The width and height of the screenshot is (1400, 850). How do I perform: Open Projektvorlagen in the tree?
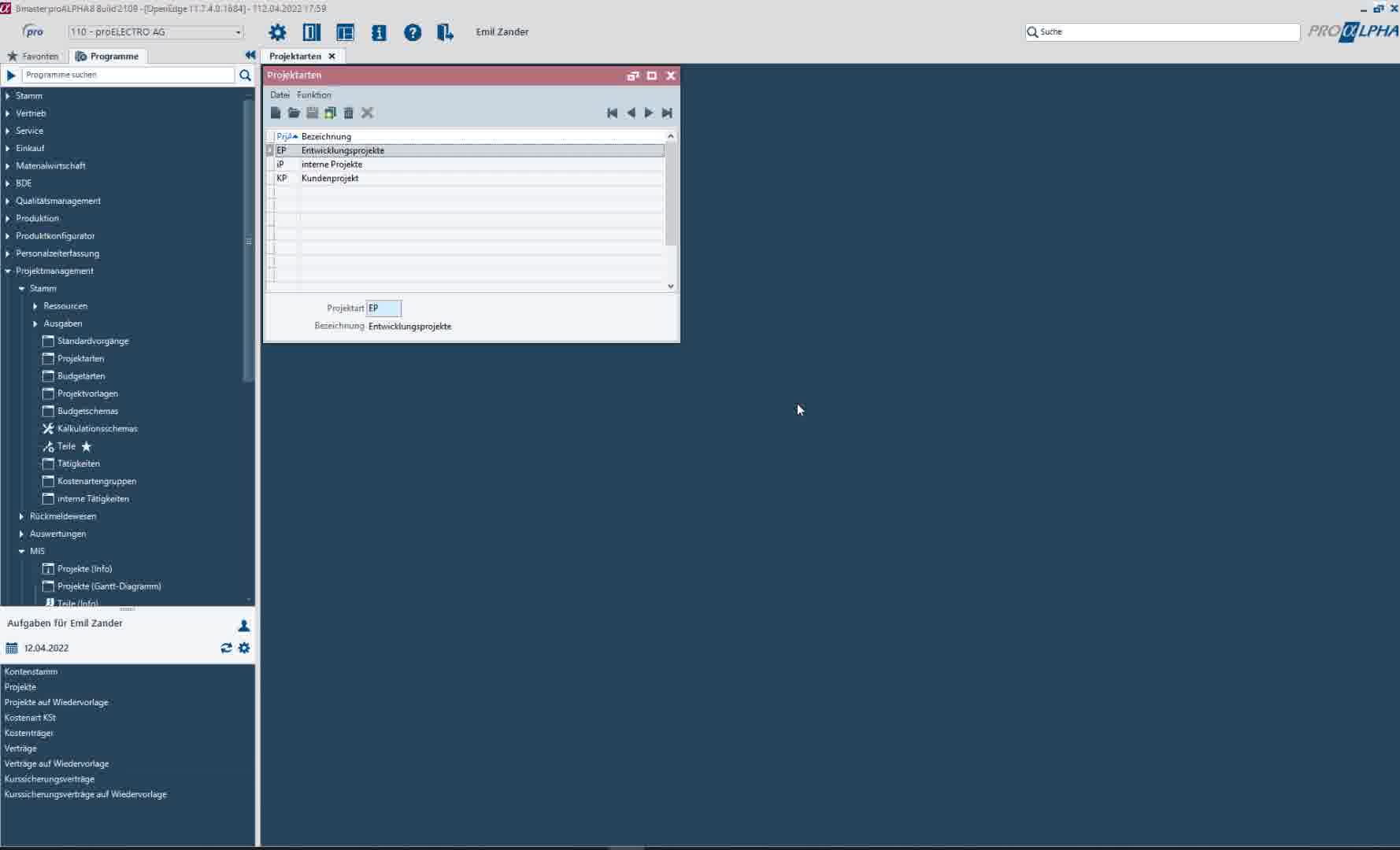87,394
